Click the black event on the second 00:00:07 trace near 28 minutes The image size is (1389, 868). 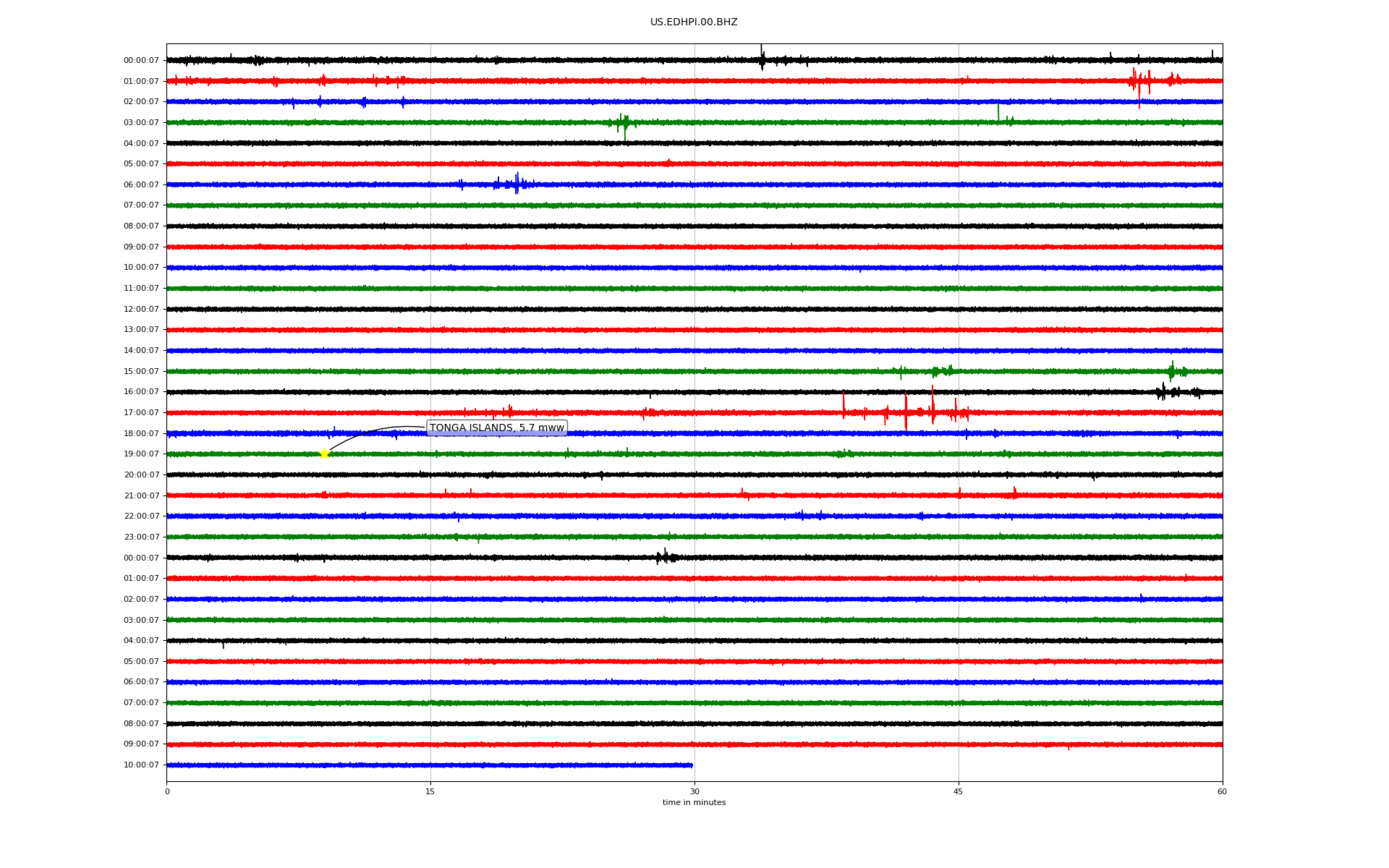[x=665, y=557]
